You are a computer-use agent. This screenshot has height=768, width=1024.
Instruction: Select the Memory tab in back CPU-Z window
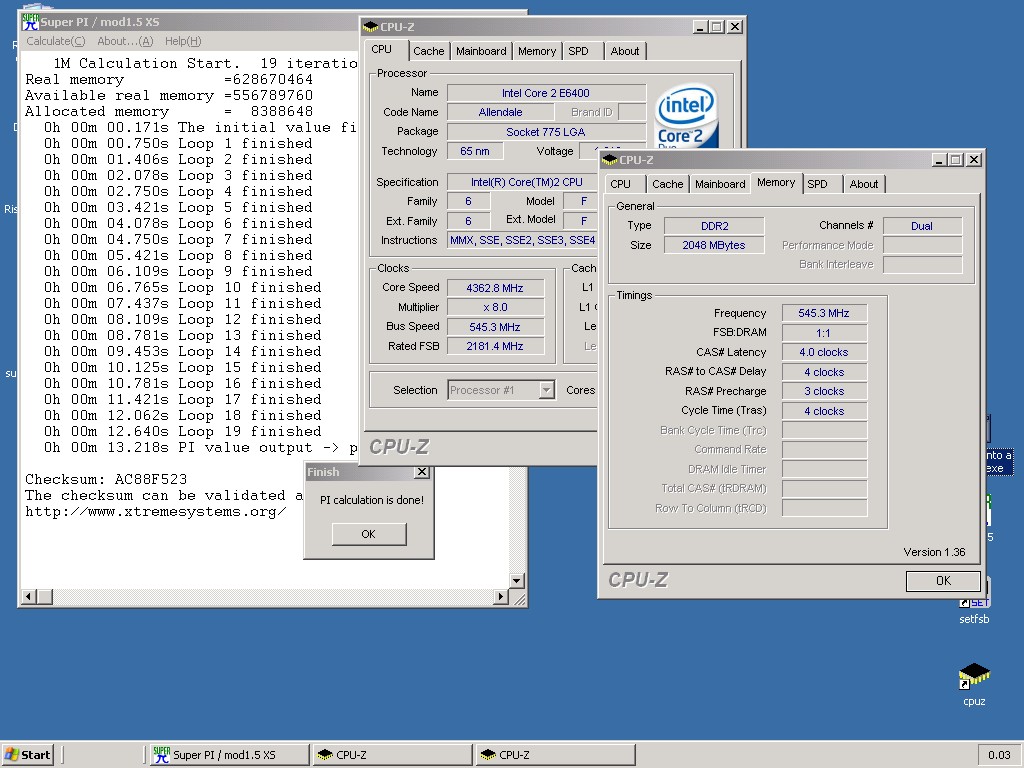point(537,51)
